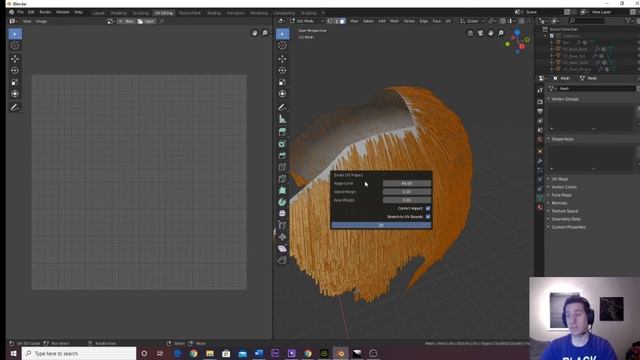
Task: Select the Knife tool
Action: (282, 179)
